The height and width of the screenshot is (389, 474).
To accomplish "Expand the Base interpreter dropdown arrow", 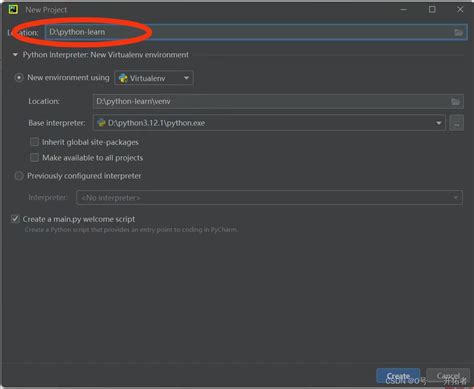I will tap(439, 123).
